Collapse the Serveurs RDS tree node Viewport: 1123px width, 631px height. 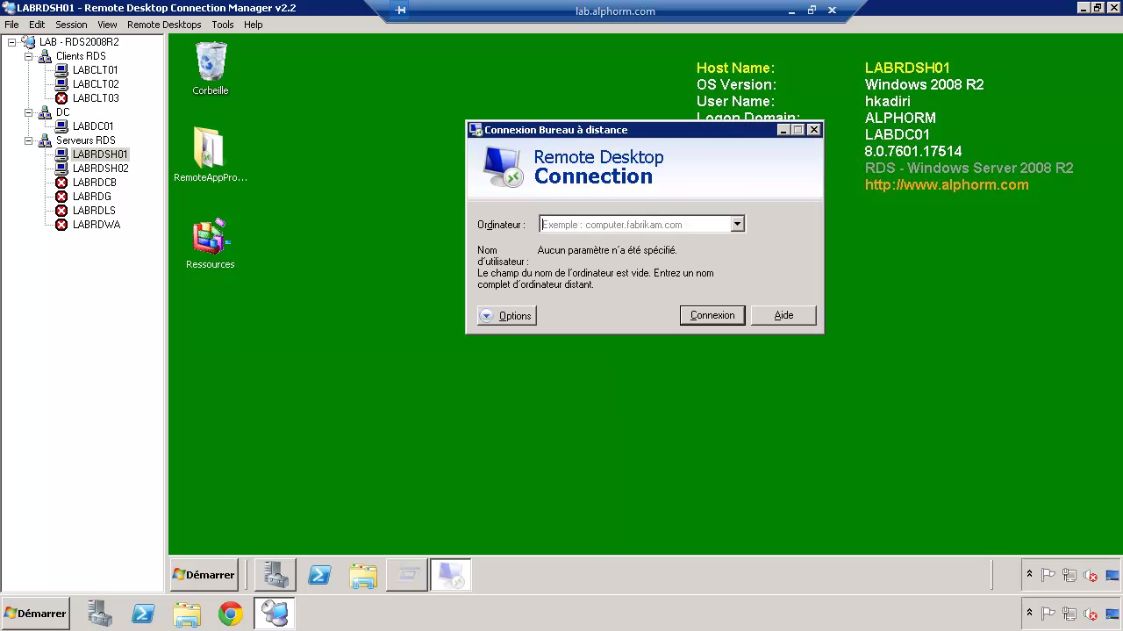29,141
